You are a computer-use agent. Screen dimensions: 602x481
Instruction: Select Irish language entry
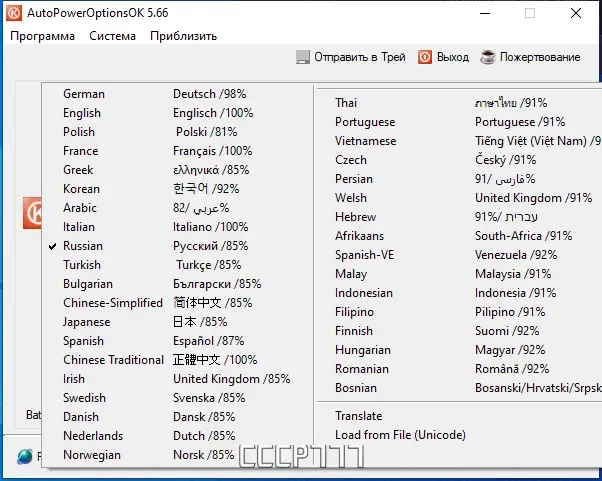point(178,379)
